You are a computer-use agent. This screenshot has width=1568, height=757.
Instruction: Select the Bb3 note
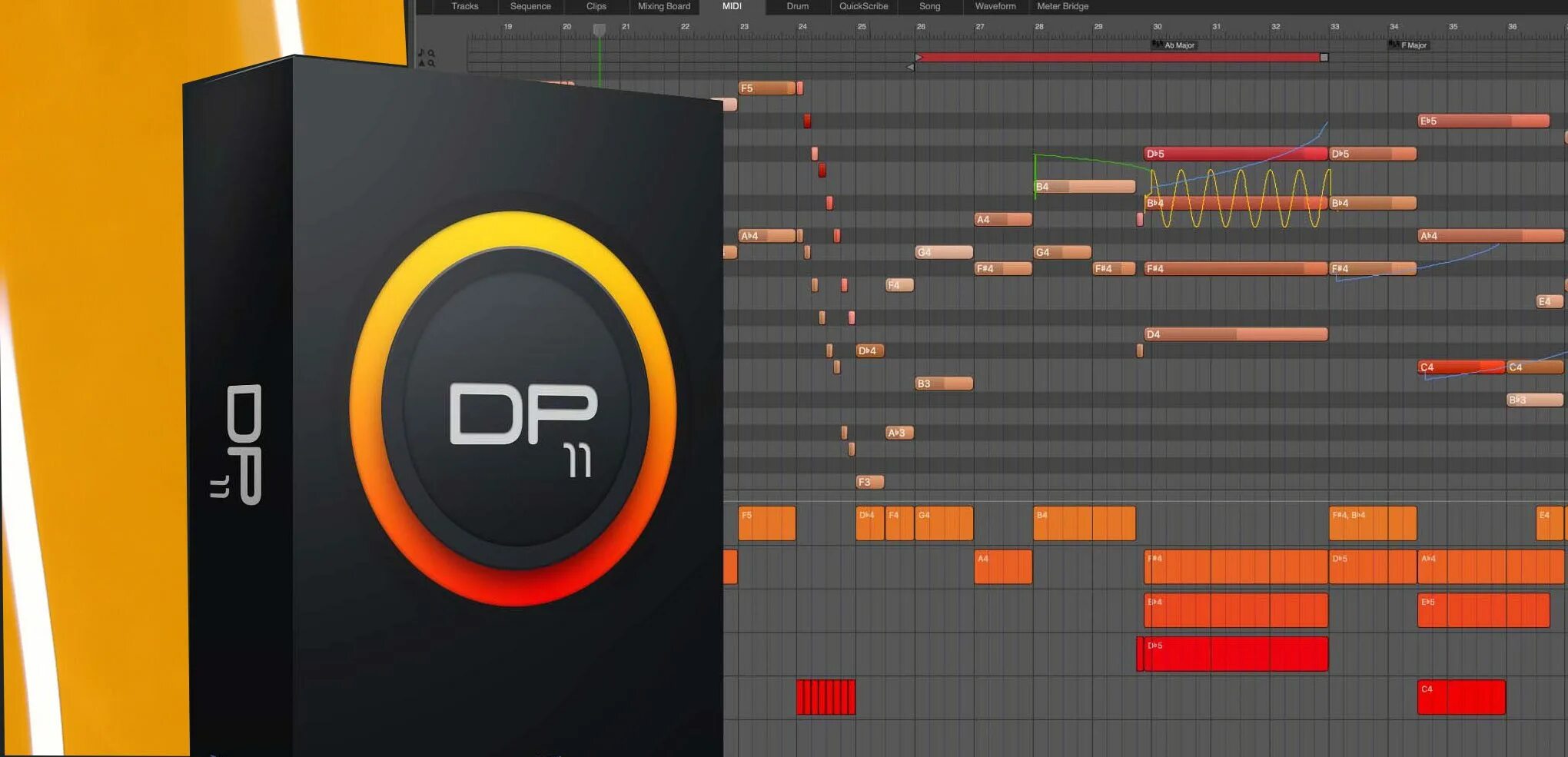1535,400
